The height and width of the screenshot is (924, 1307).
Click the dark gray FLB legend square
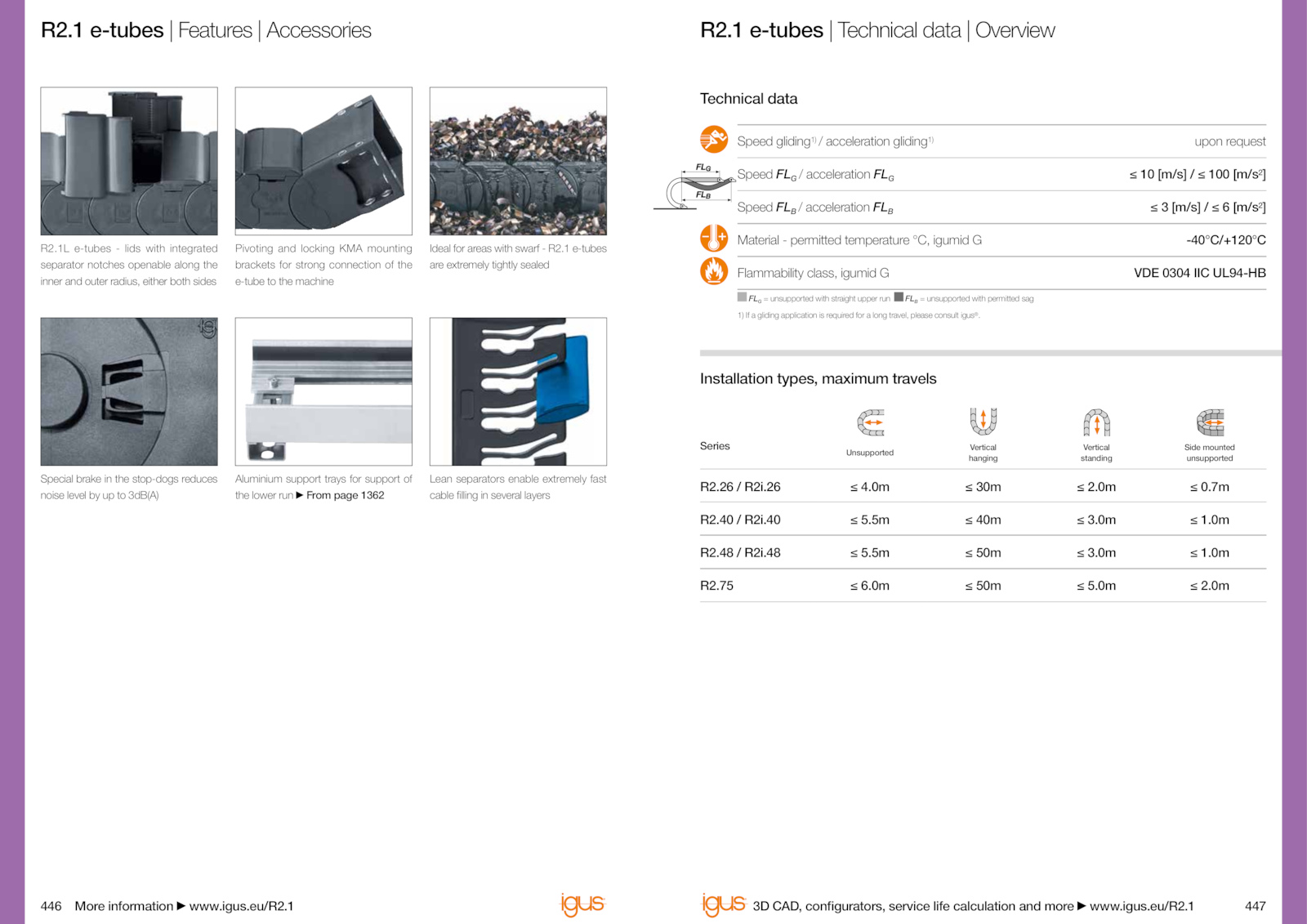pos(899,297)
